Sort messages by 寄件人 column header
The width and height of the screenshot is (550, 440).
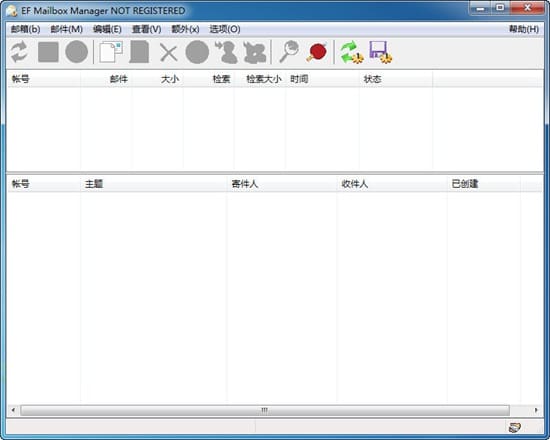282,184
